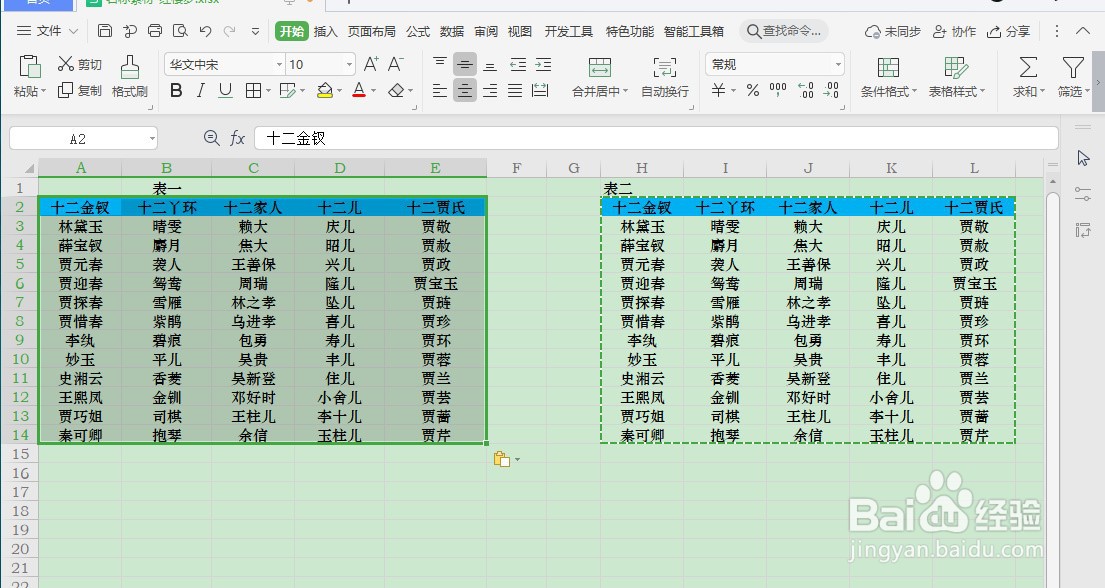
Task: Apply percent style
Action: pyautogui.click(x=753, y=90)
